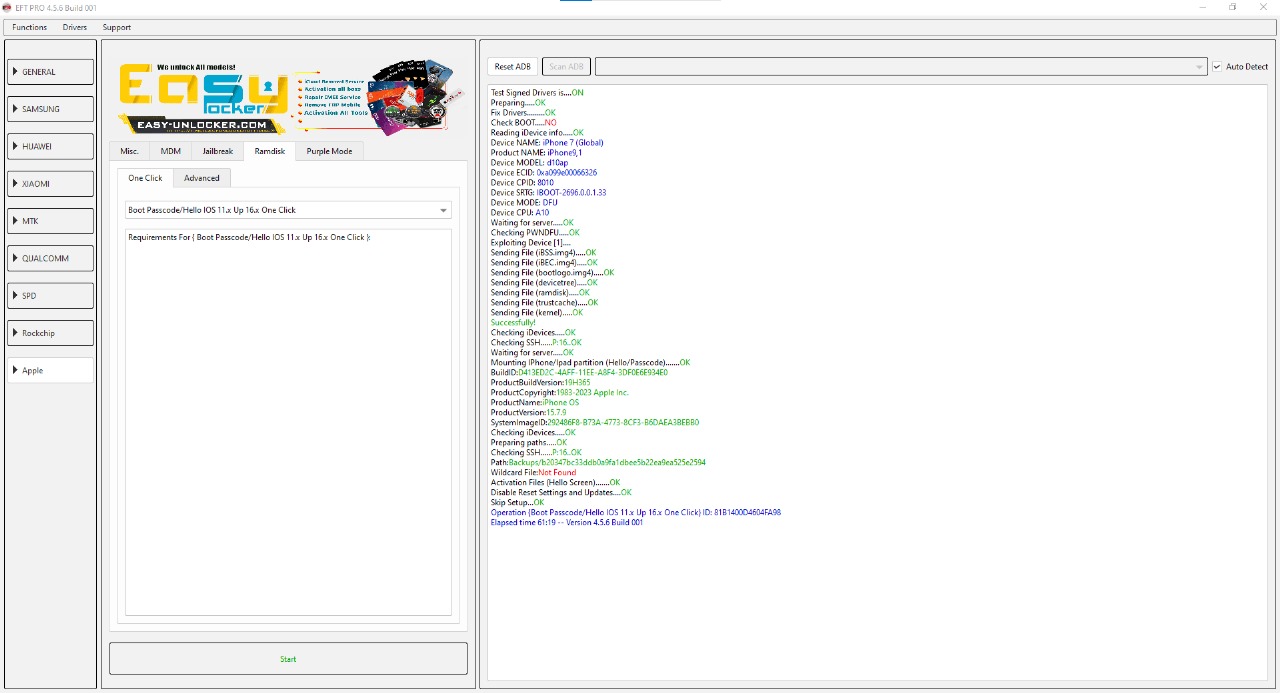Expand the HUAWEI sidebar category

point(51,146)
